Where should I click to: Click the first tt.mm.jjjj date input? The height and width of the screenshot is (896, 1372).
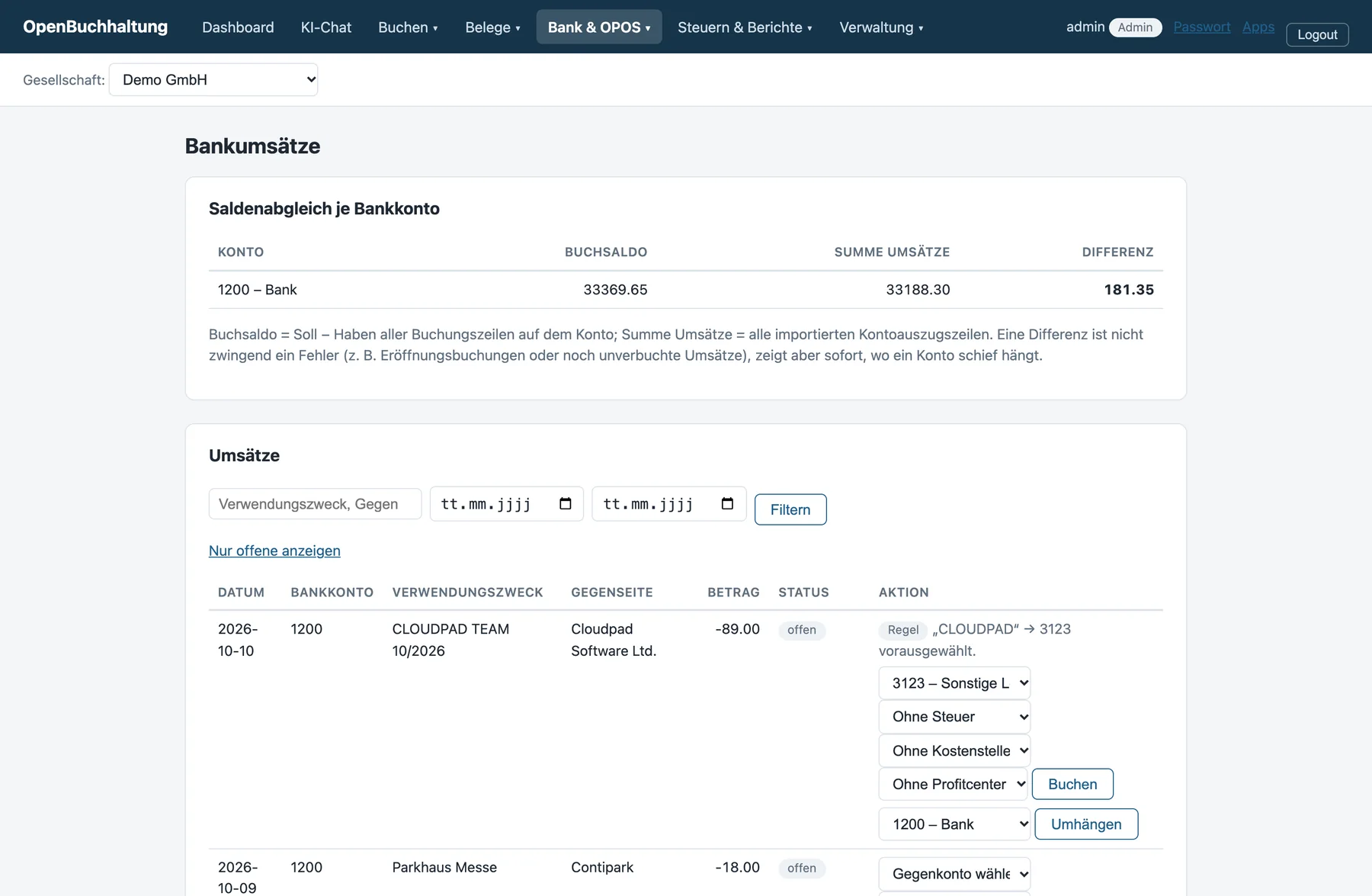click(x=506, y=503)
